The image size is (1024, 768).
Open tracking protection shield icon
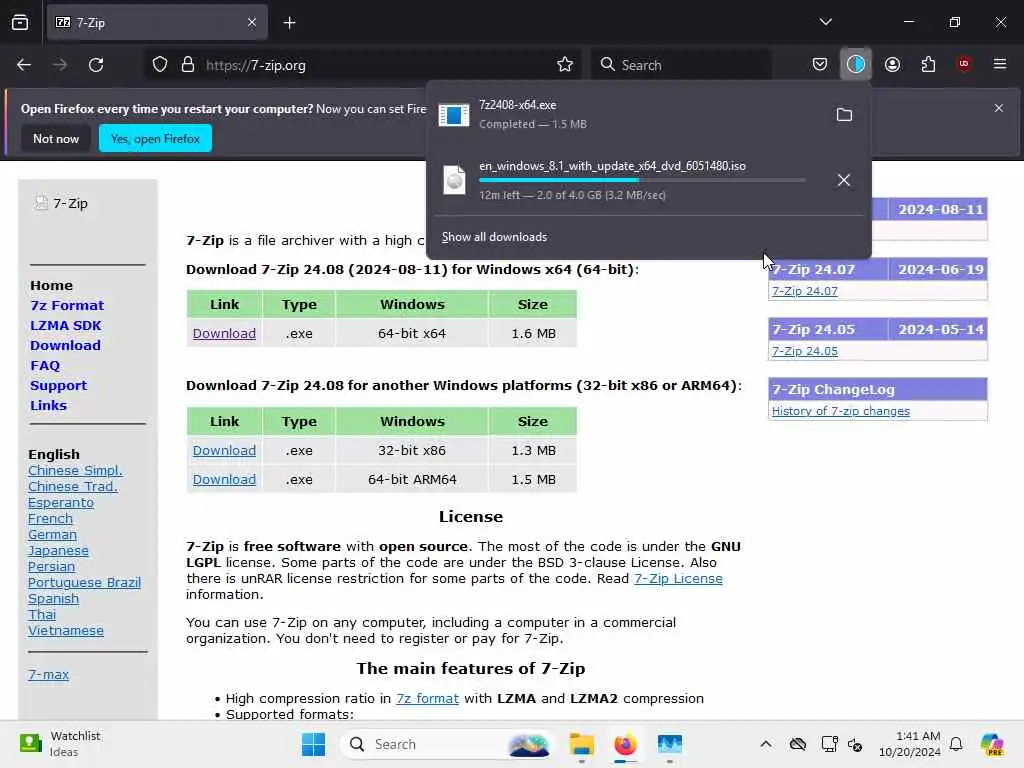(160, 65)
